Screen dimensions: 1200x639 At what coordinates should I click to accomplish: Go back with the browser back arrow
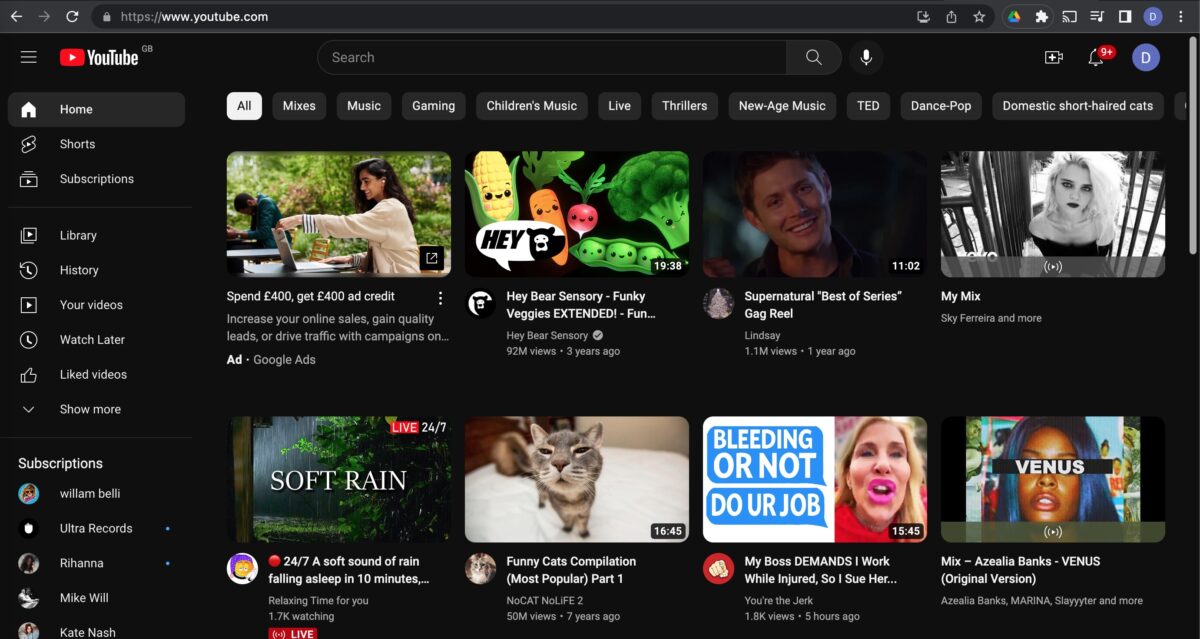coord(16,16)
